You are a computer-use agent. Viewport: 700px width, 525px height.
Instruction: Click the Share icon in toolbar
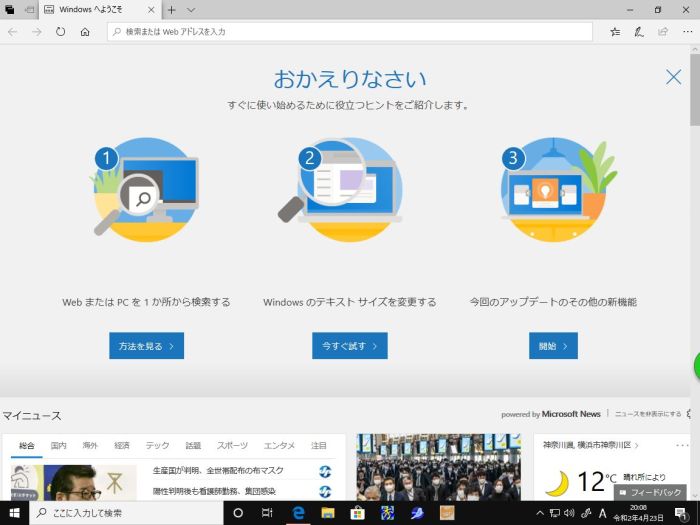[661, 32]
